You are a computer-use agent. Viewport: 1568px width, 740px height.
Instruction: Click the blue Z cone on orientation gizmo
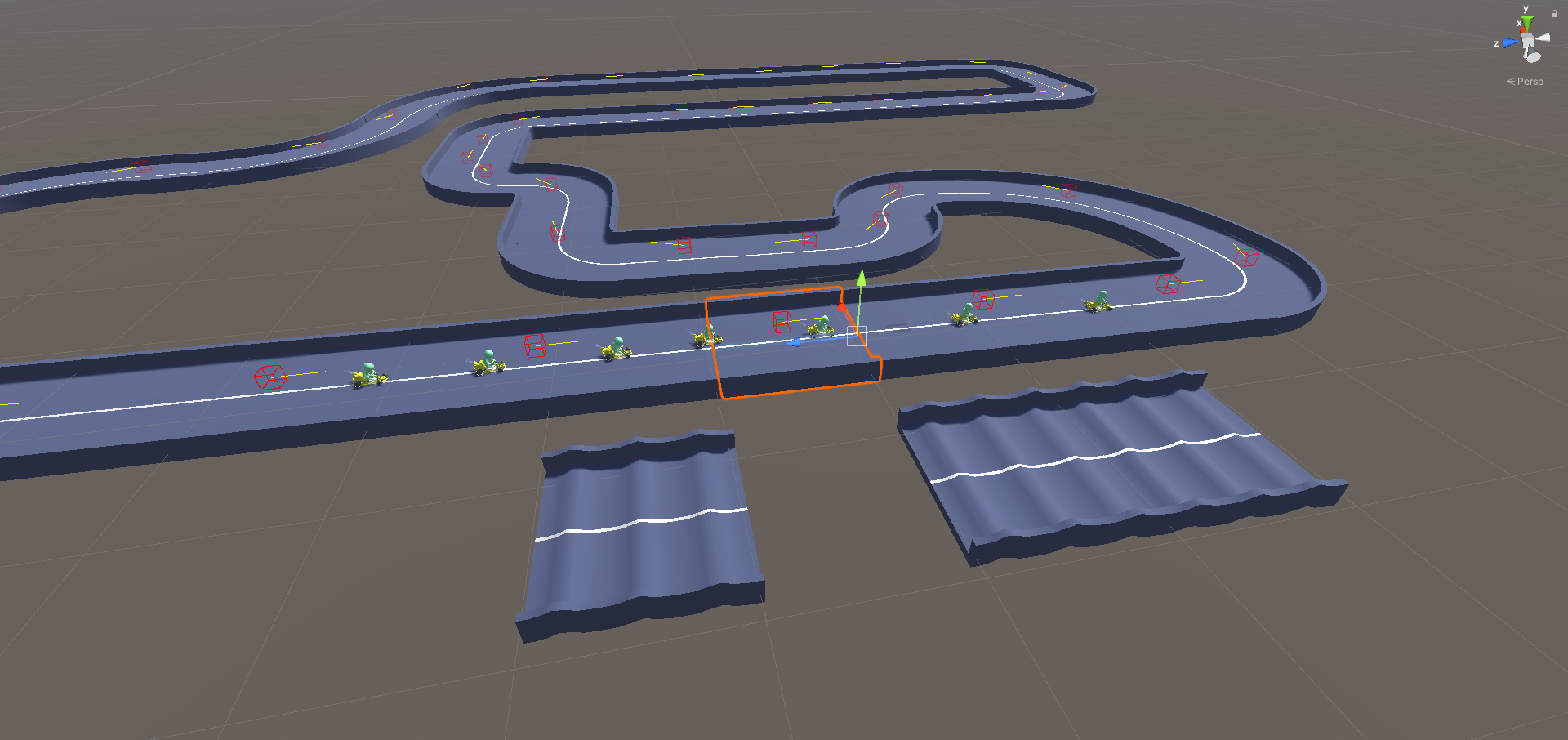point(1510,42)
